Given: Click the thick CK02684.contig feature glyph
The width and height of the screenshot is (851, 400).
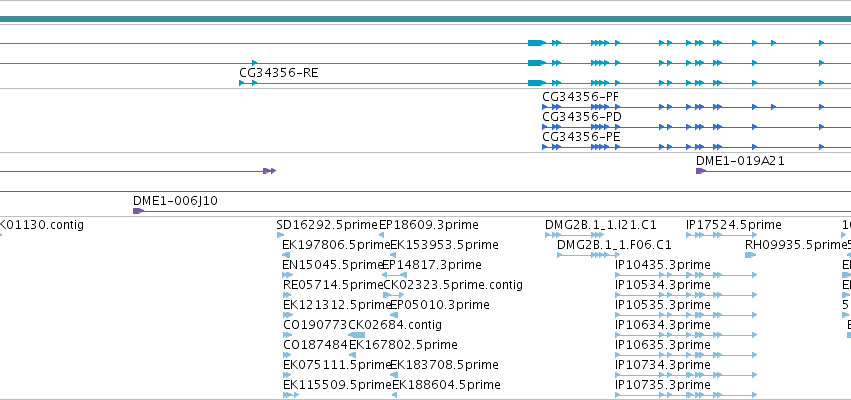Looking at the screenshot, I should point(357,335).
